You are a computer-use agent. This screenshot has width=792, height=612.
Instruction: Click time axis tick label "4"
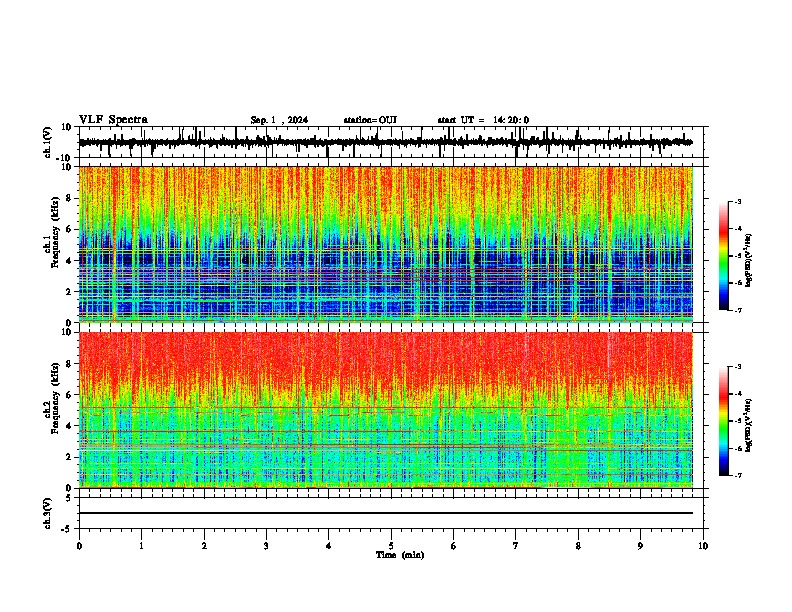329,546
